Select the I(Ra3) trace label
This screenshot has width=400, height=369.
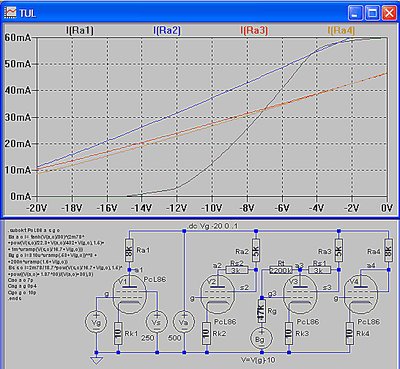click(254, 30)
